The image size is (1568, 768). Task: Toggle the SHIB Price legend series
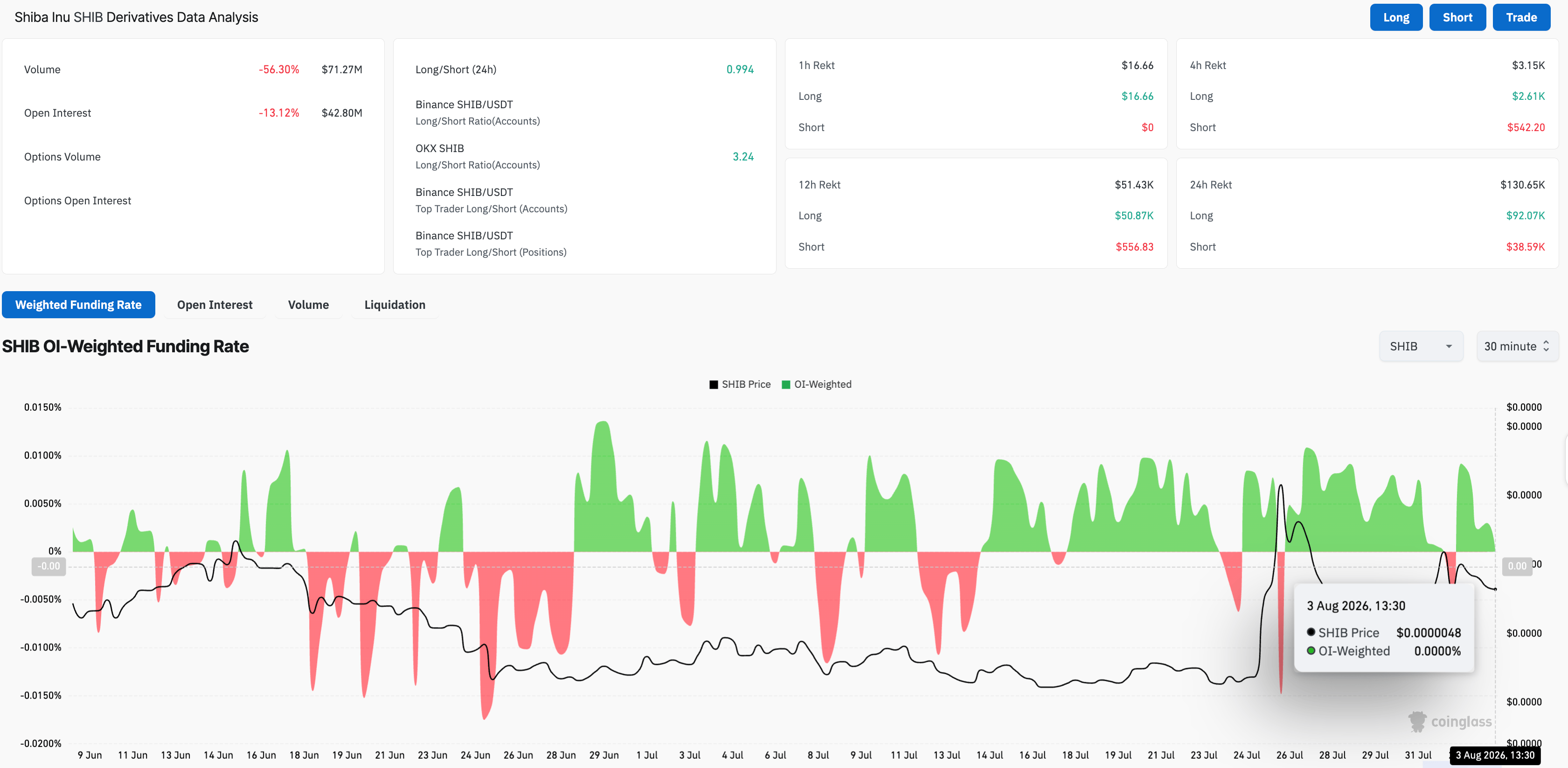pyautogui.click(x=740, y=384)
